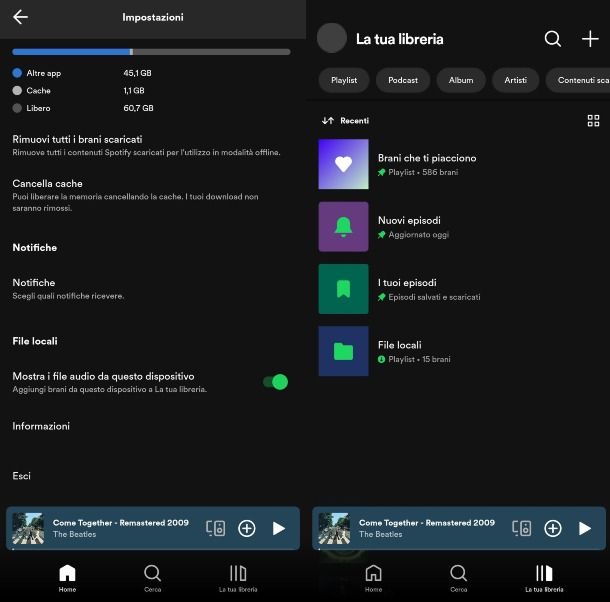Open Abbey Road cover in library player bar
The height and width of the screenshot is (602, 610).
[334, 528]
